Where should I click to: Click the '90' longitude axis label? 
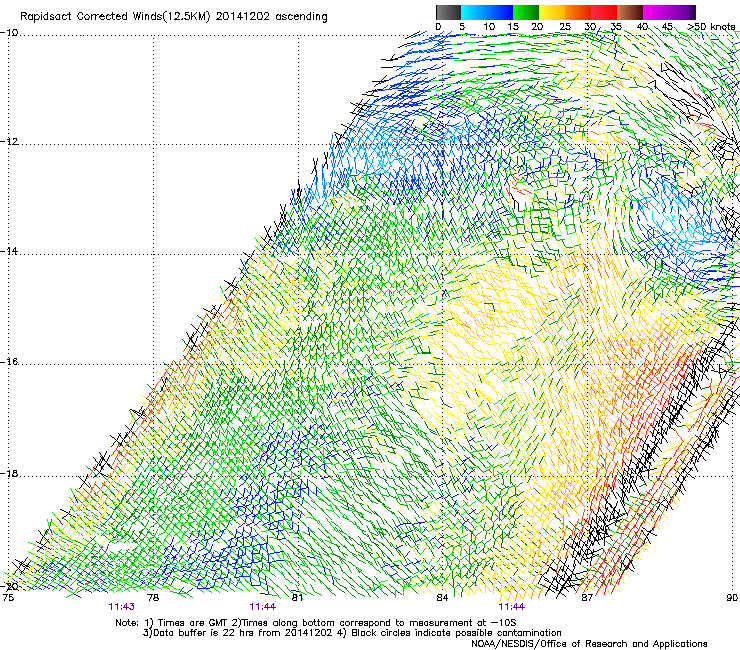(732, 598)
